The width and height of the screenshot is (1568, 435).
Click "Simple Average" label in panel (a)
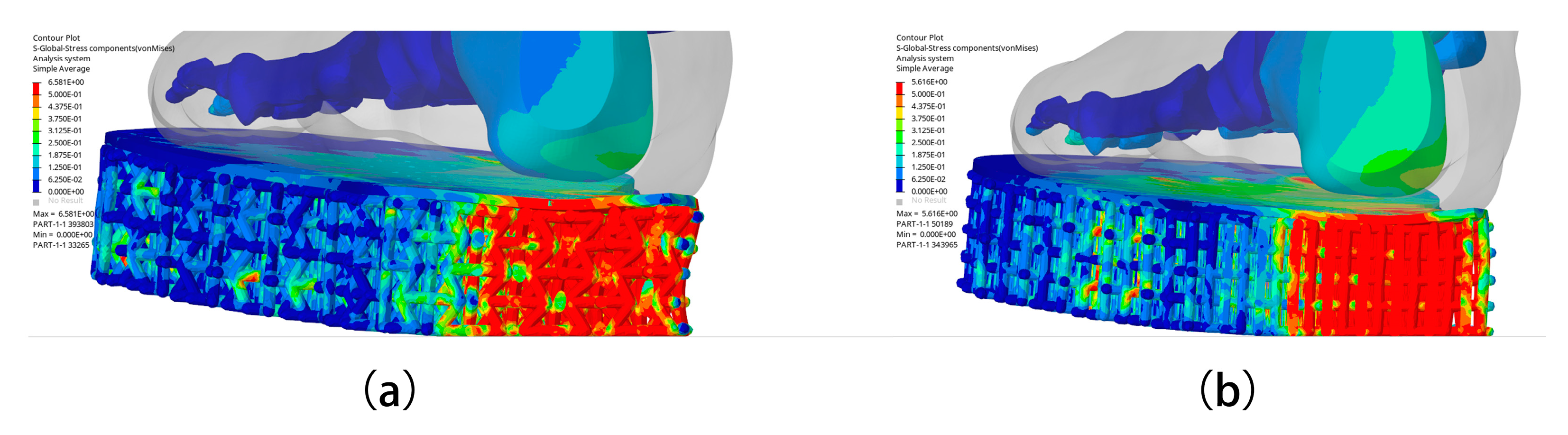[x=61, y=69]
